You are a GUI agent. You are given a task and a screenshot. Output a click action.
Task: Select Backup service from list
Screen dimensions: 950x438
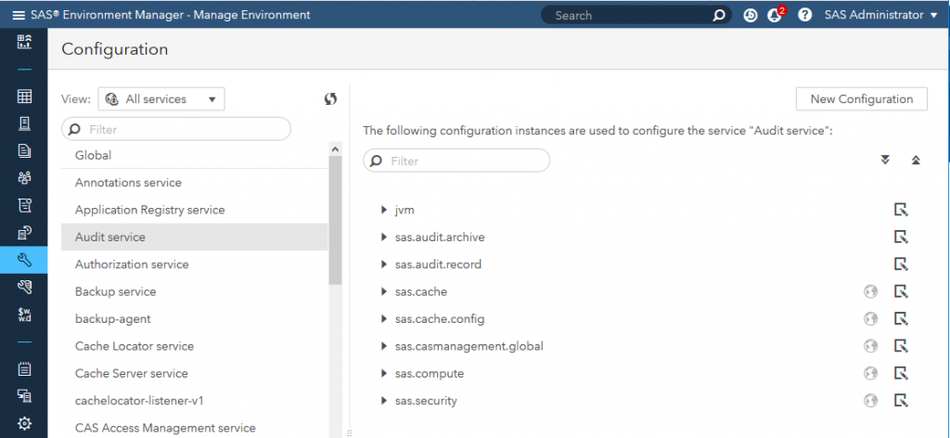pos(115,292)
